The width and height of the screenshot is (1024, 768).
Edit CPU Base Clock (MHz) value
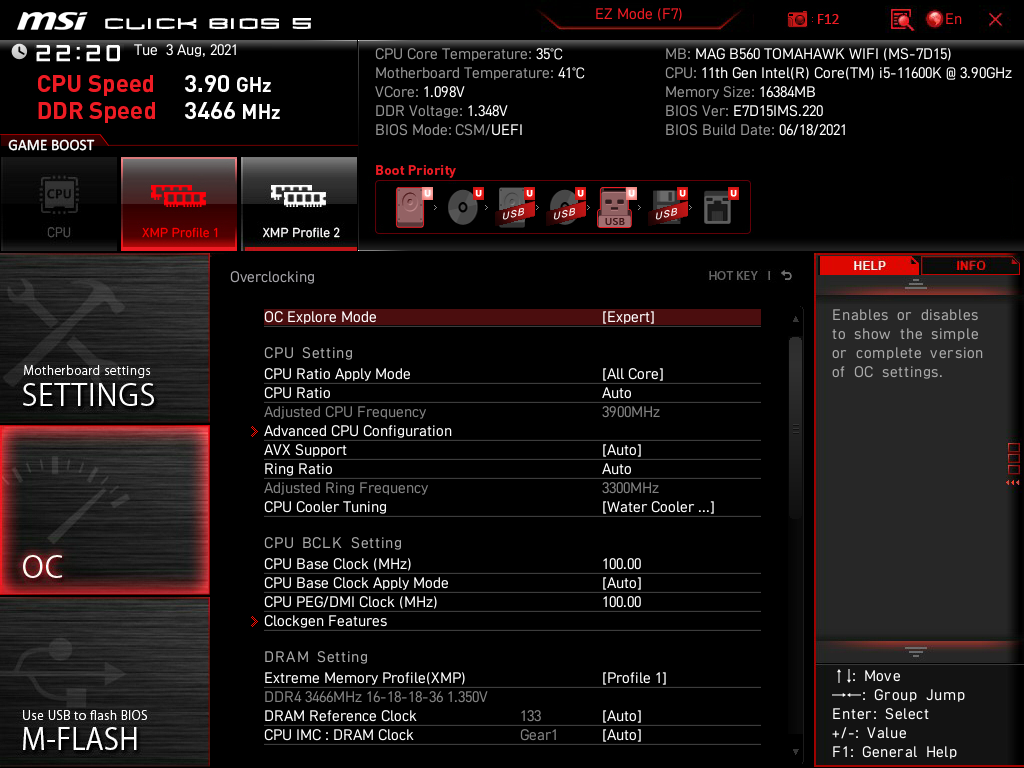coord(512,564)
